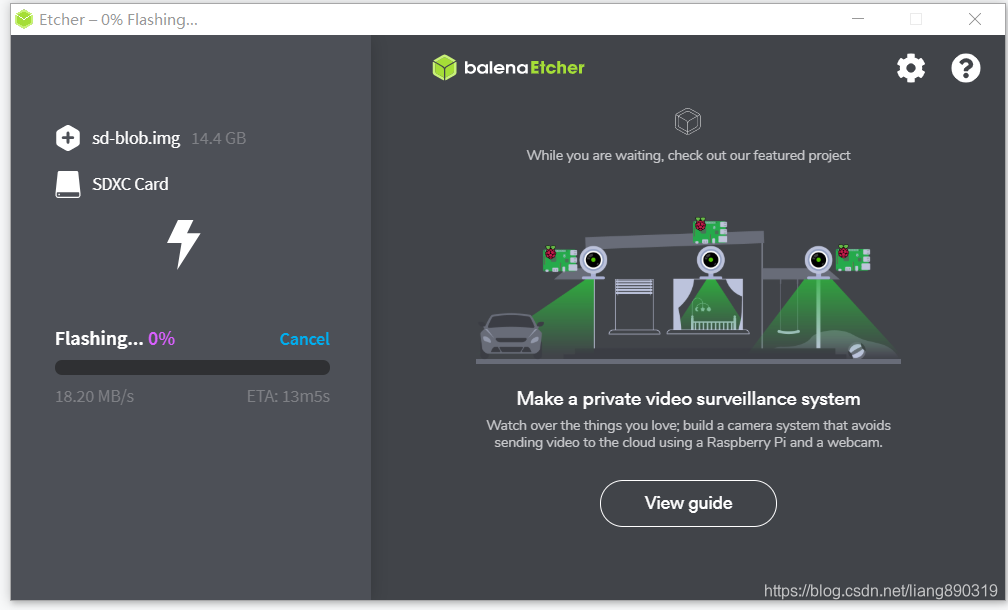Click the Flashing... status label

click(99, 338)
